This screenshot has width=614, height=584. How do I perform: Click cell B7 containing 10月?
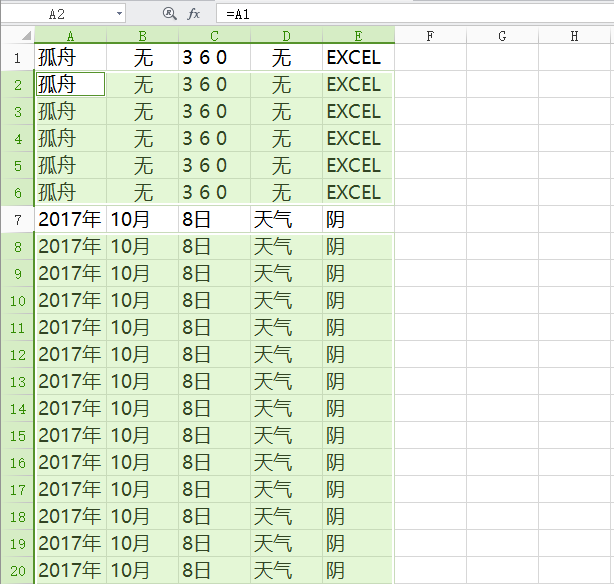(143, 219)
